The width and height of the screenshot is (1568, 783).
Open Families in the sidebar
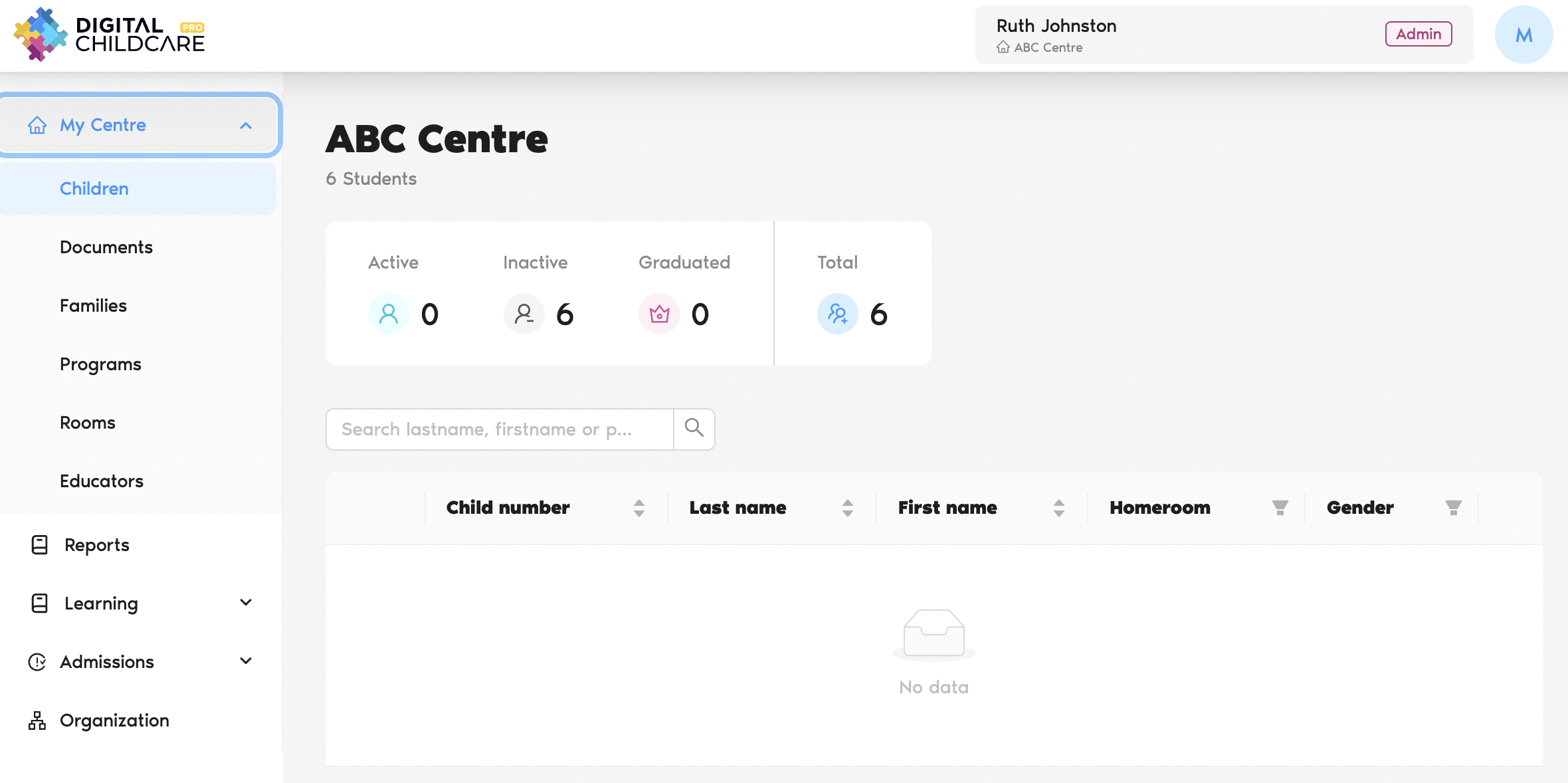click(93, 306)
